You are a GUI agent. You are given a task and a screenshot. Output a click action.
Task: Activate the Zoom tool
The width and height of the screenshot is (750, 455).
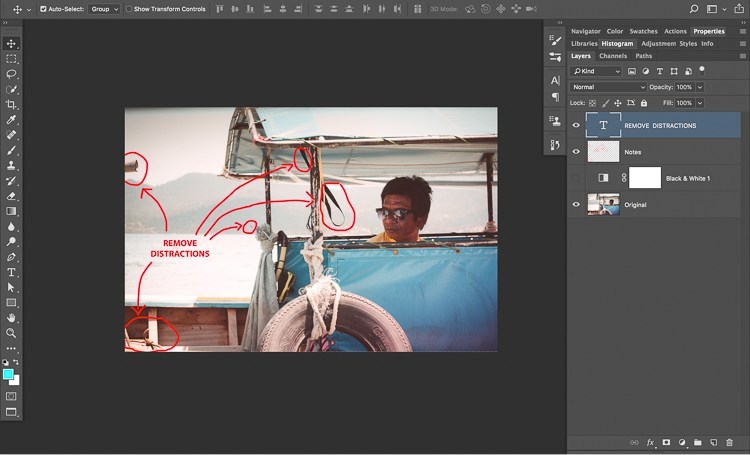pyautogui.click(x=11, y=333)
